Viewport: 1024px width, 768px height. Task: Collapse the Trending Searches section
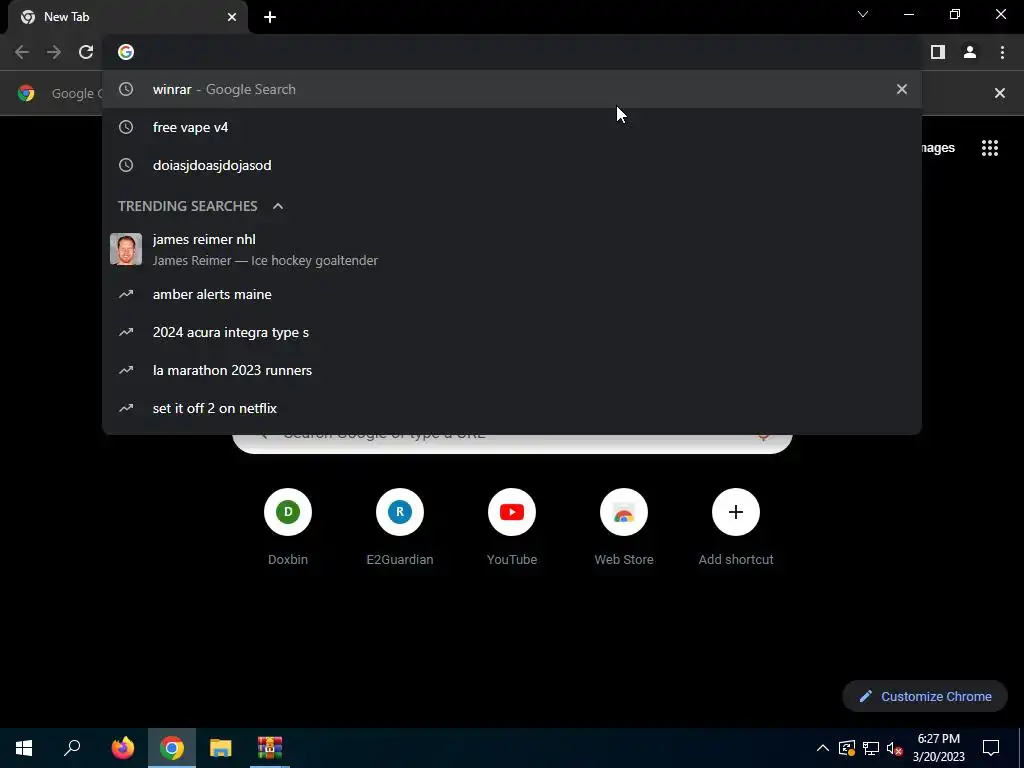pos(278,206)
